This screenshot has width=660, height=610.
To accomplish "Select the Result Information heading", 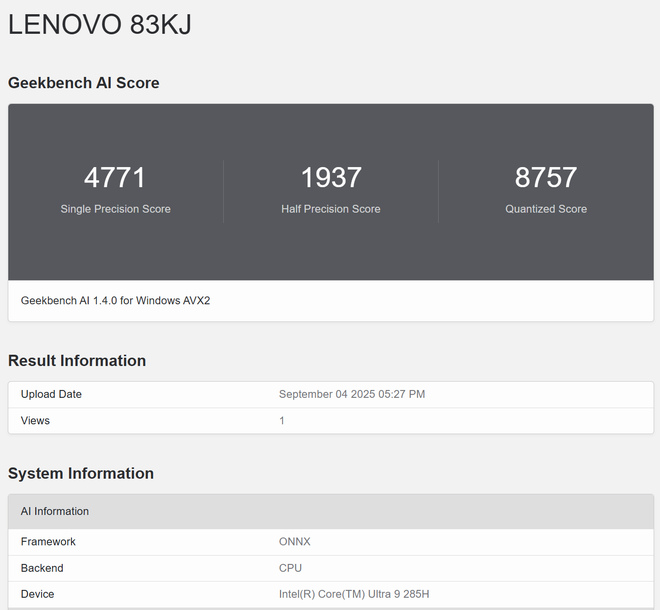I will pos(77,361).
